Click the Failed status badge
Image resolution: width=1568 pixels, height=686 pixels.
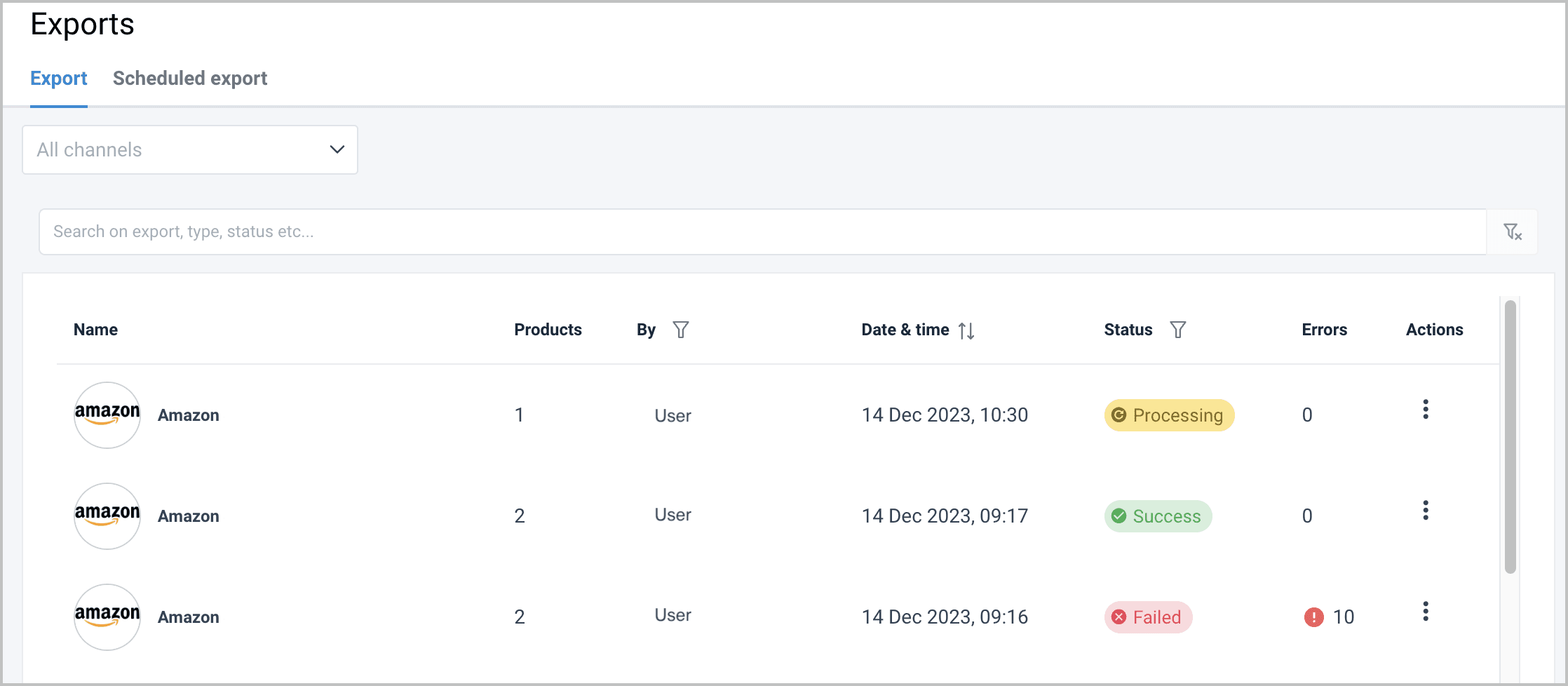click(x=1148, y=617)
